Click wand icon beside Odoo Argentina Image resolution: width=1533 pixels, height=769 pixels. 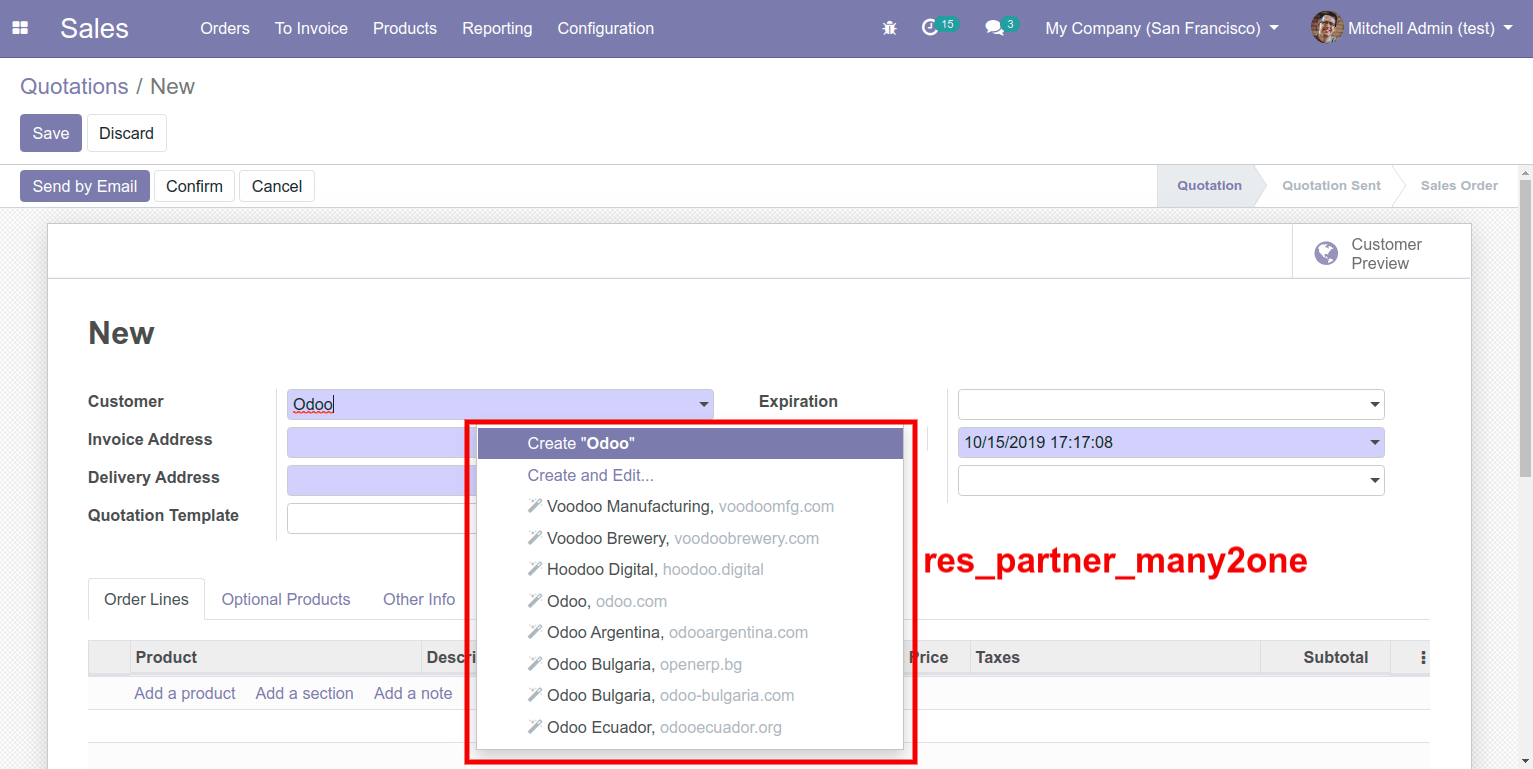pyautogui.click(x=535, y=632)
